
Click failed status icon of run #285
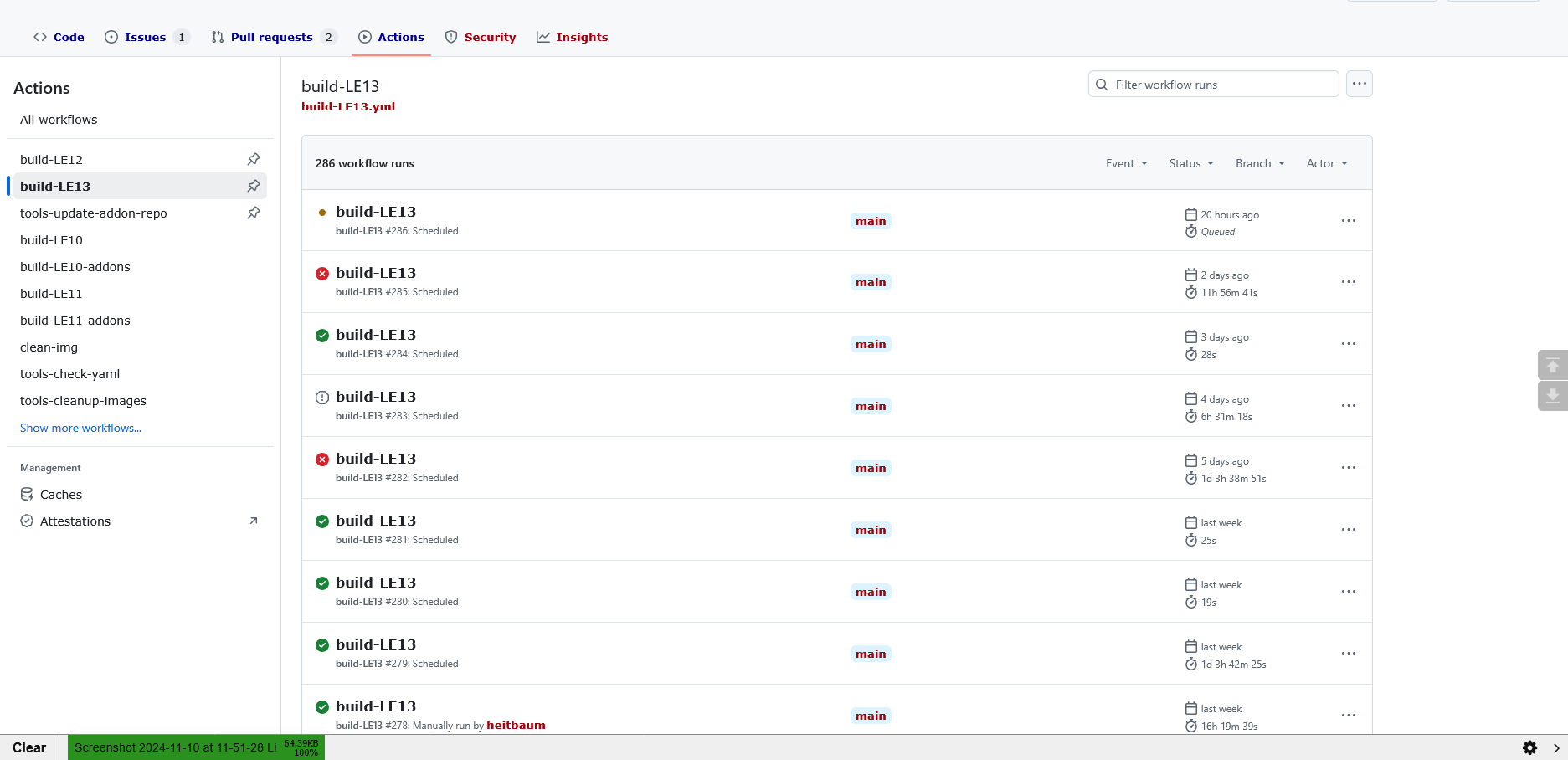[322, 274]
